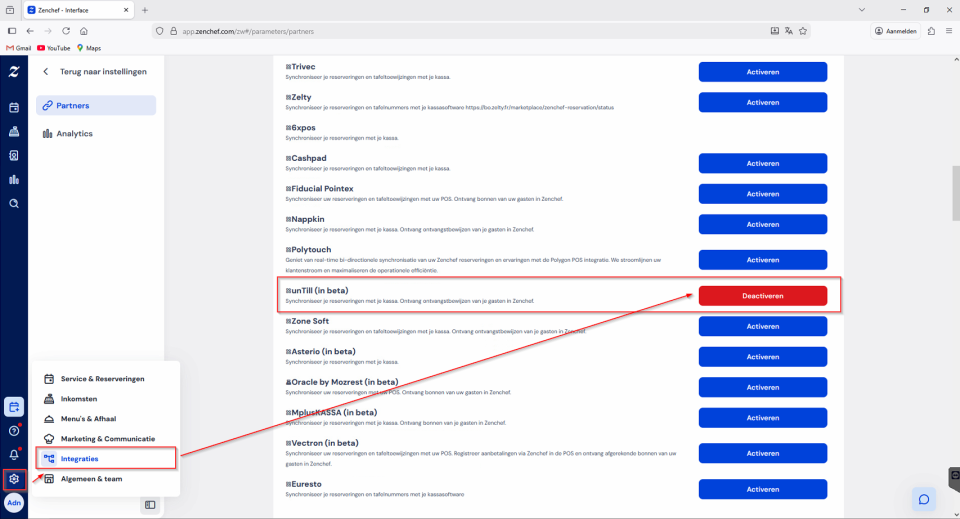Activate the Cashpad integration
Viewport: 960px width, 519px height.
[763, 163]
